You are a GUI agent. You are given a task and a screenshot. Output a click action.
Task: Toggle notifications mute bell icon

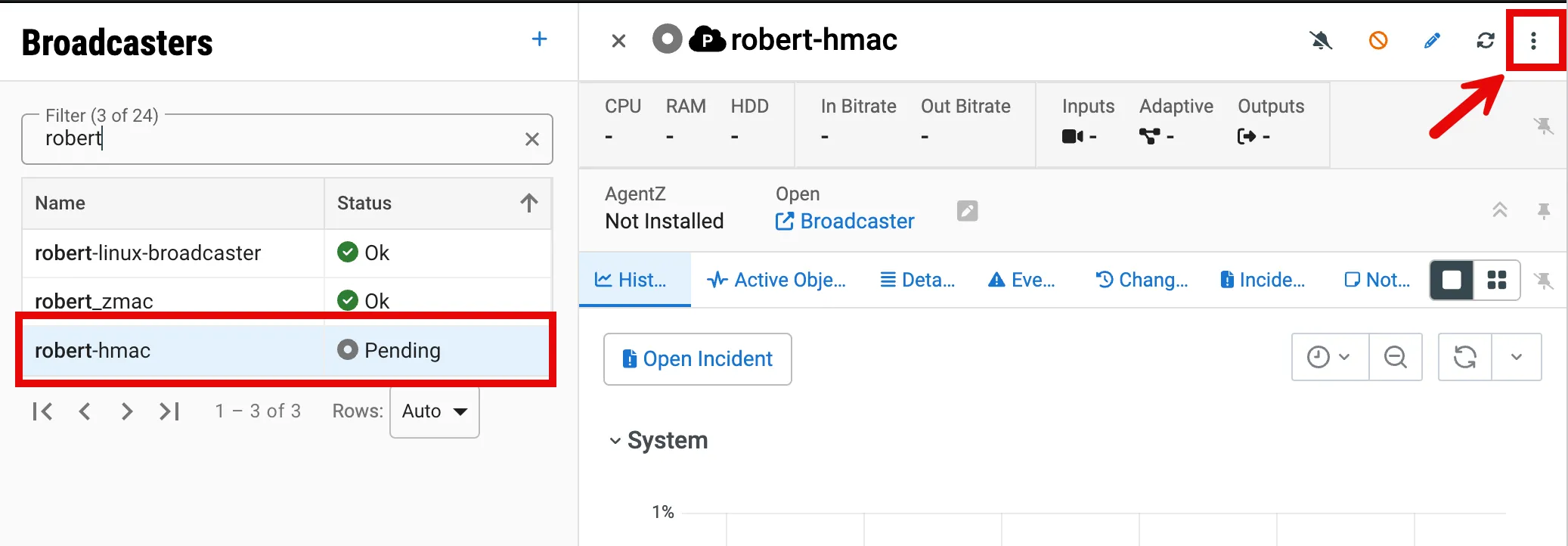pyautogui.click(x=1321, y=40)
